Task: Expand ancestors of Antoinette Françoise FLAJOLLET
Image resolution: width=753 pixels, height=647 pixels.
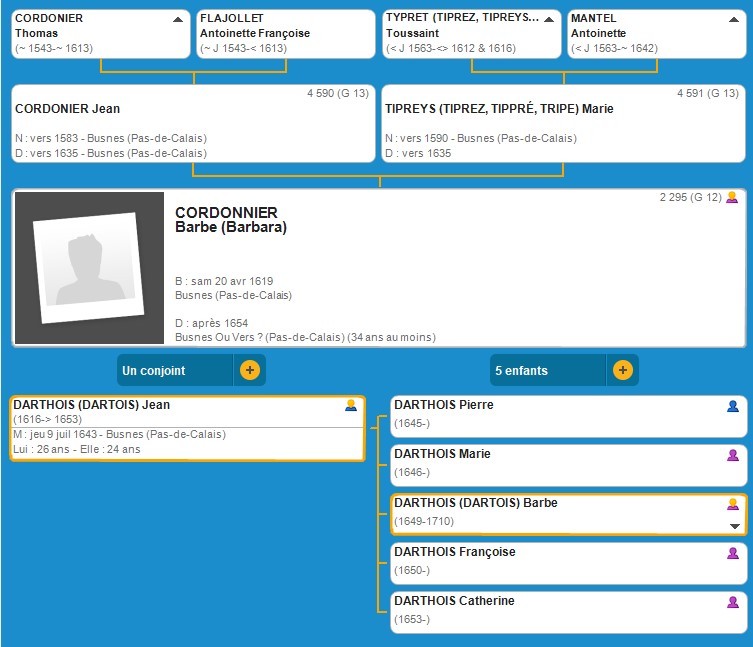Action: click(x=362, y=19)
